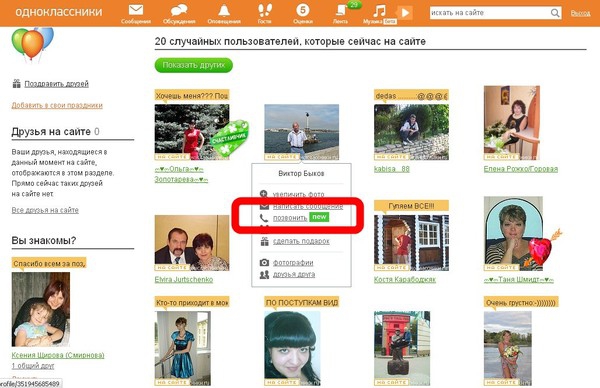Open the Музыка note icon

(x=379, y=11)
